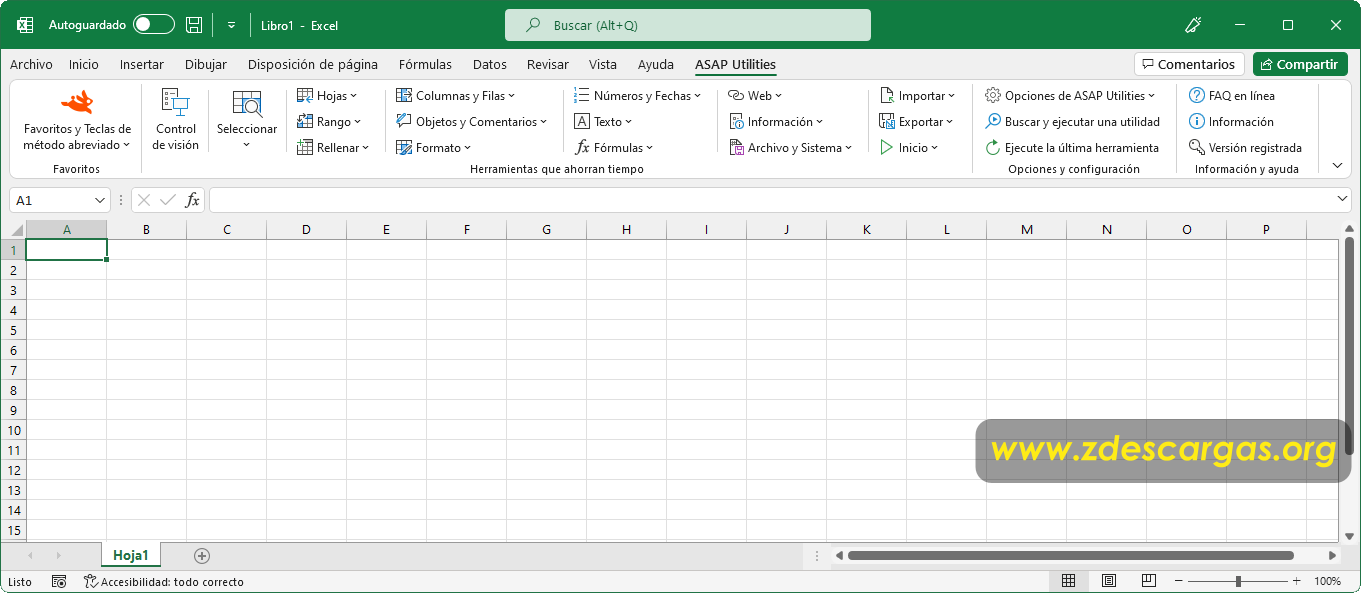1361x593 pixels.
Task: Open the Archivo tab
Action: [x=31, y=64]
